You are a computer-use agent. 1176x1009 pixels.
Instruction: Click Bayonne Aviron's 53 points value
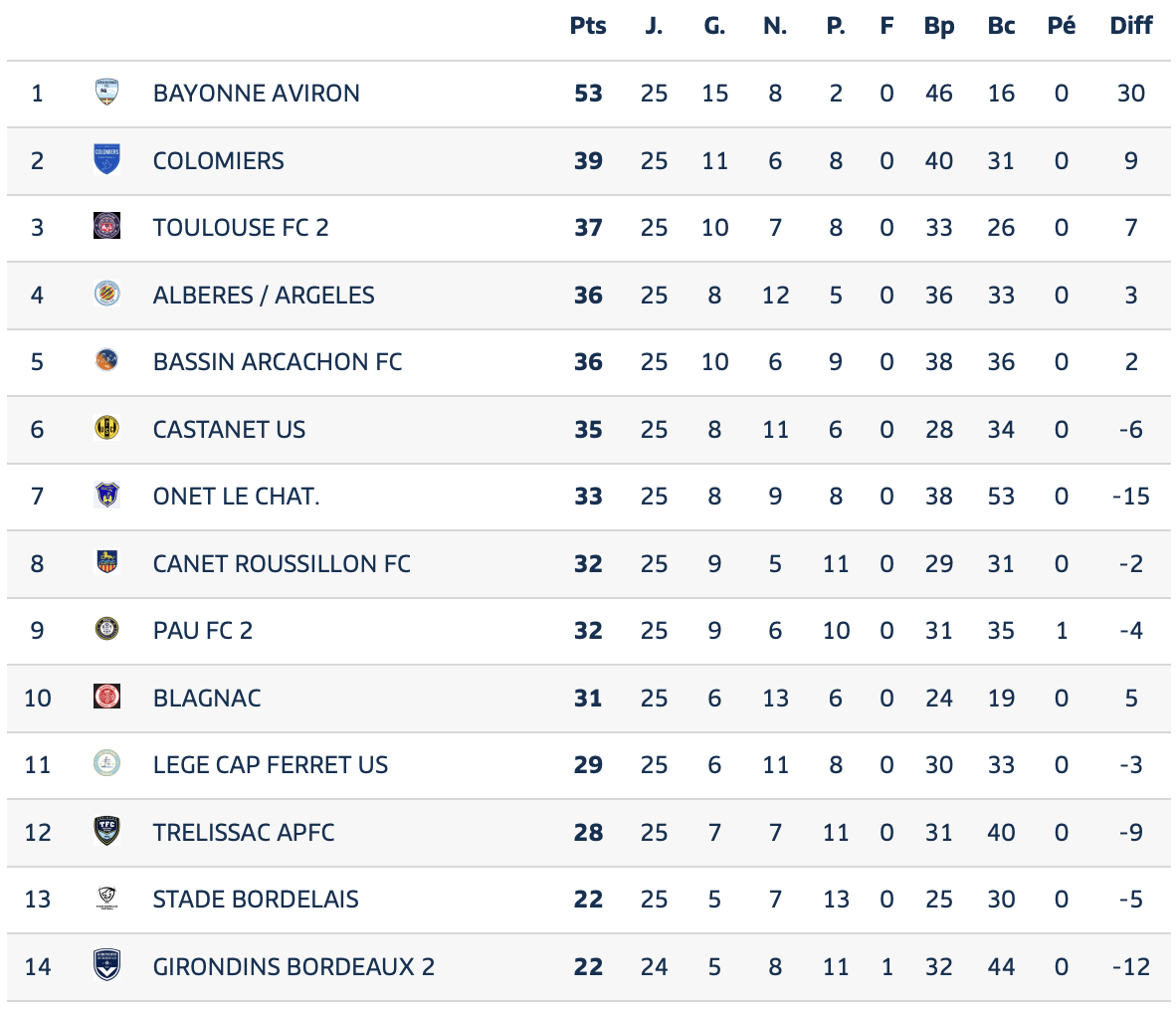tap(588, 93)
